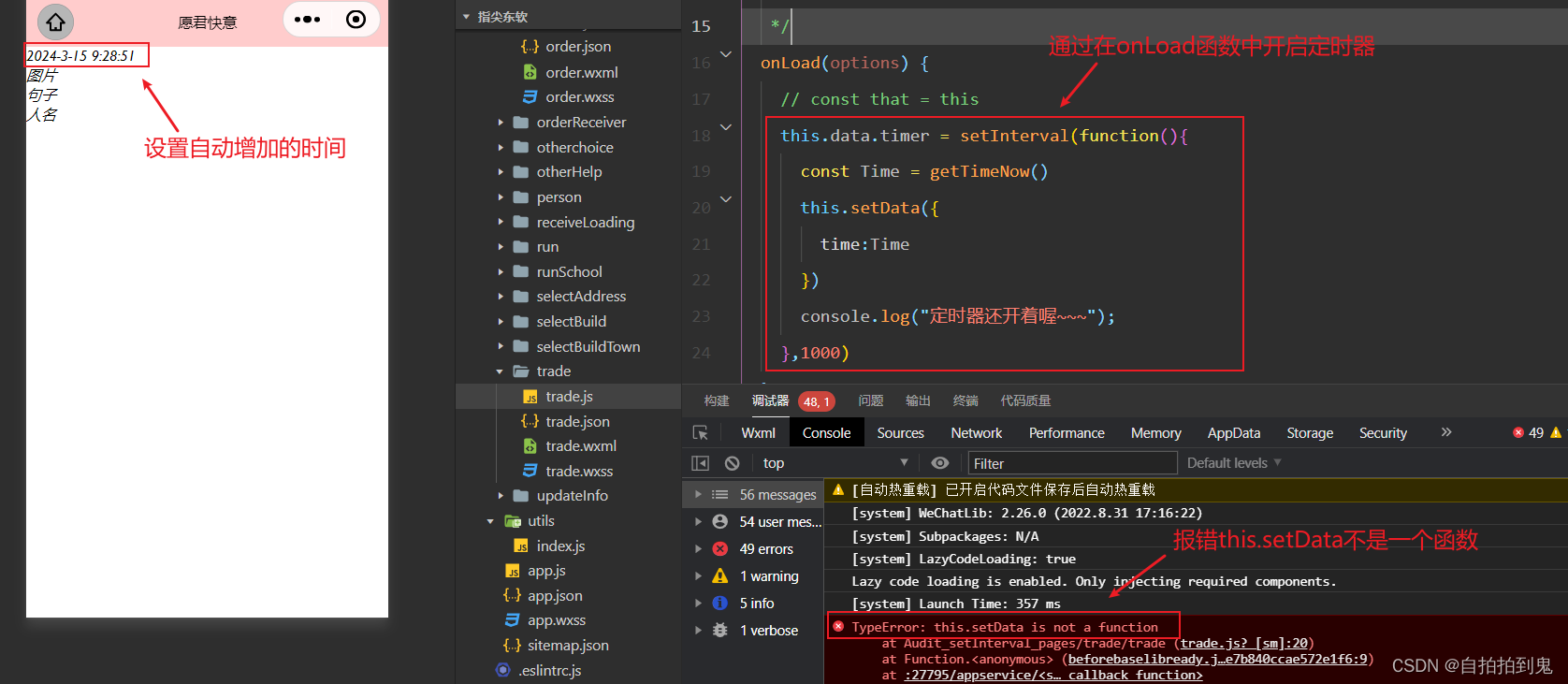Click the red error count icon showing 49

pyautogui.click(x=1518, y=432)
